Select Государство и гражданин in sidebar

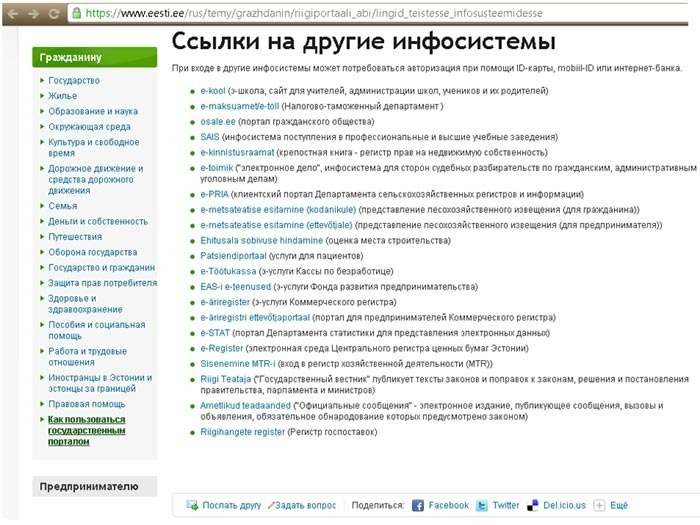tap(101, 267)
